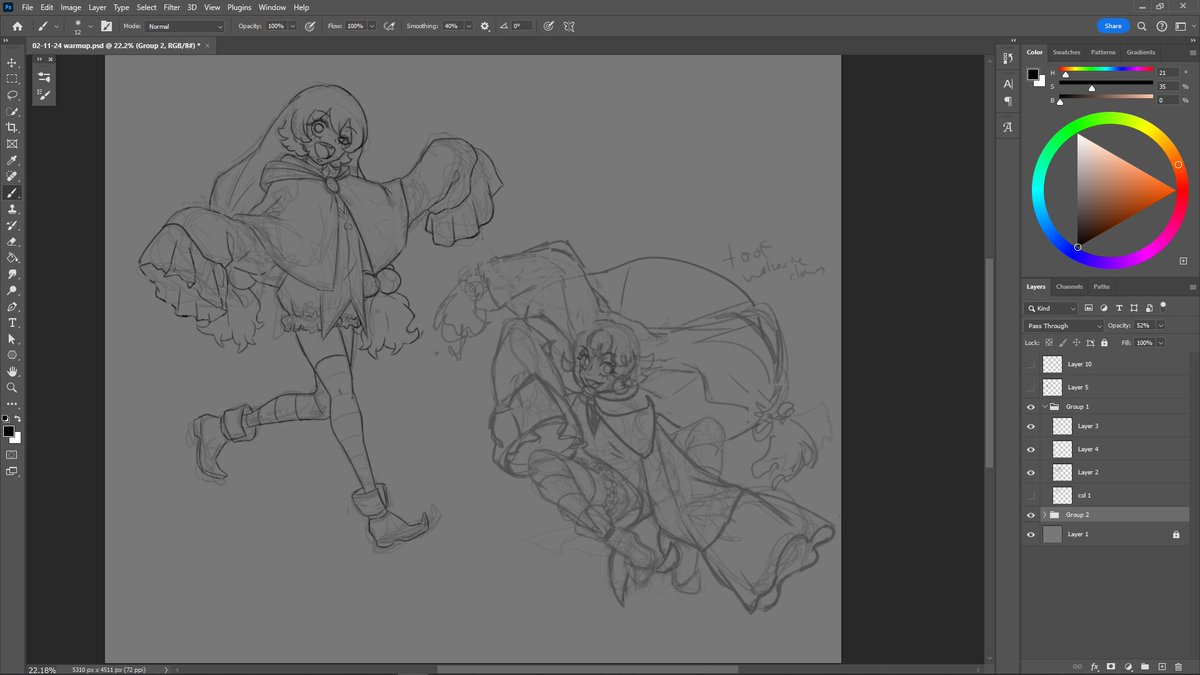1200x675 pixels.
Task: Select the Crop tool
Action: [x=12, y=127]
